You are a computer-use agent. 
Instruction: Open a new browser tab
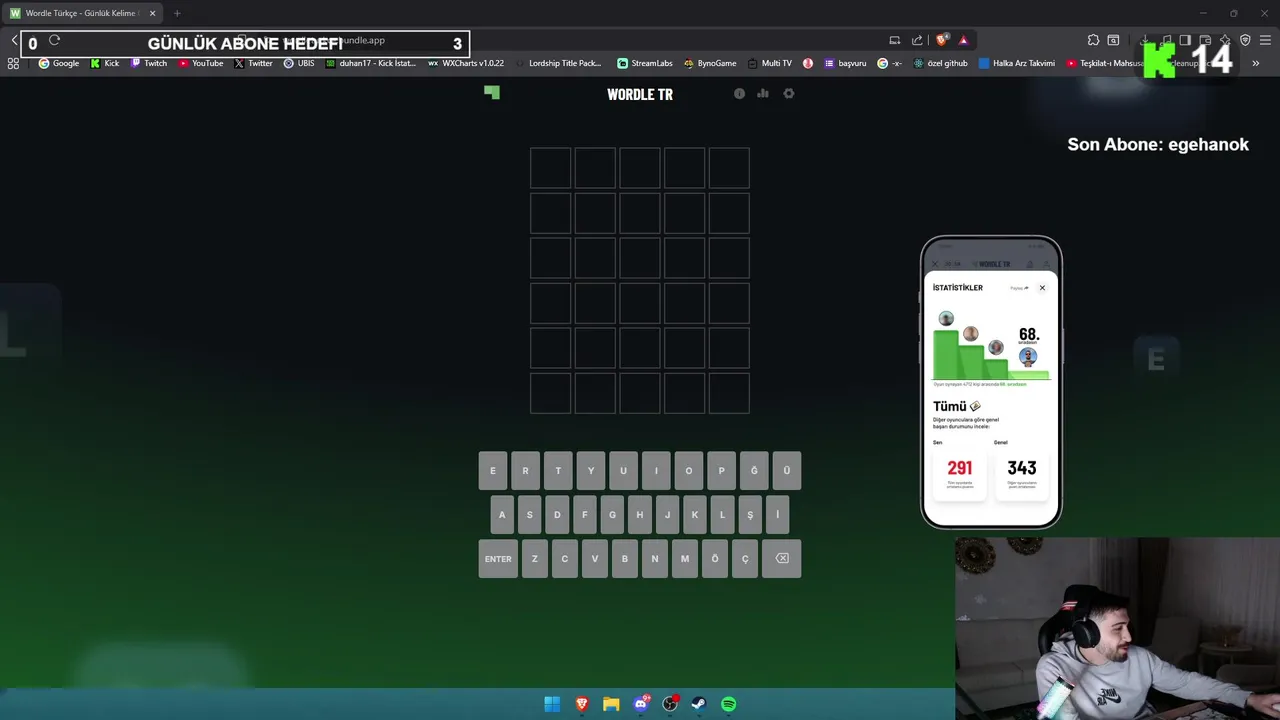coord(177,13)
